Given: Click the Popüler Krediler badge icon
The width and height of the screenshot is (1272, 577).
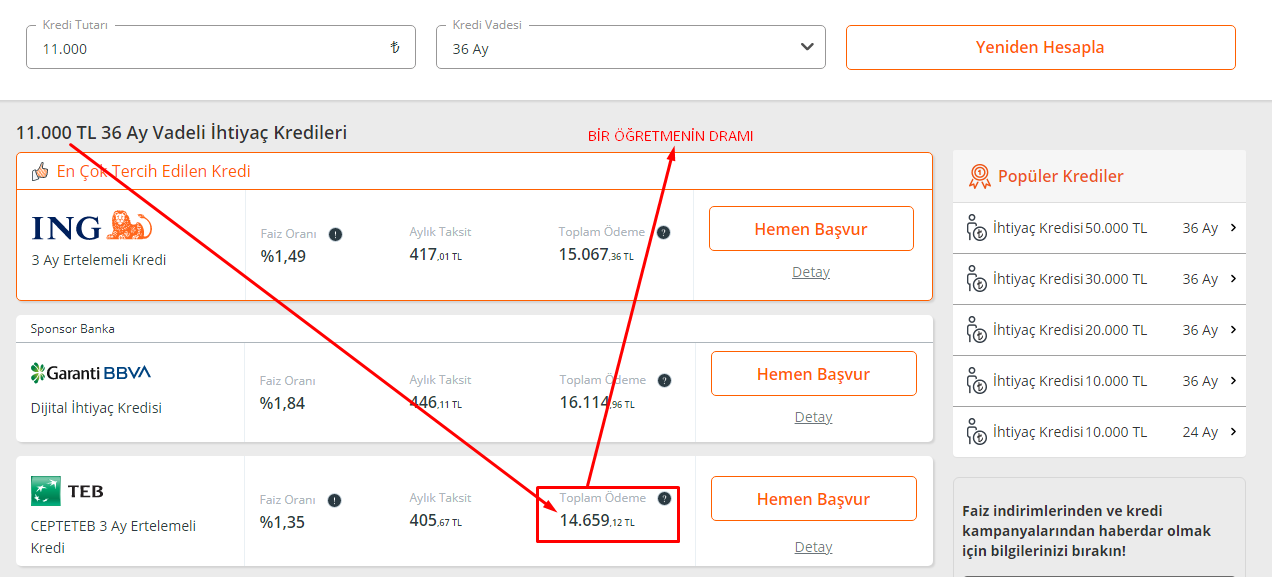Looking at the screenshot, I should click(x=980, y=177).
